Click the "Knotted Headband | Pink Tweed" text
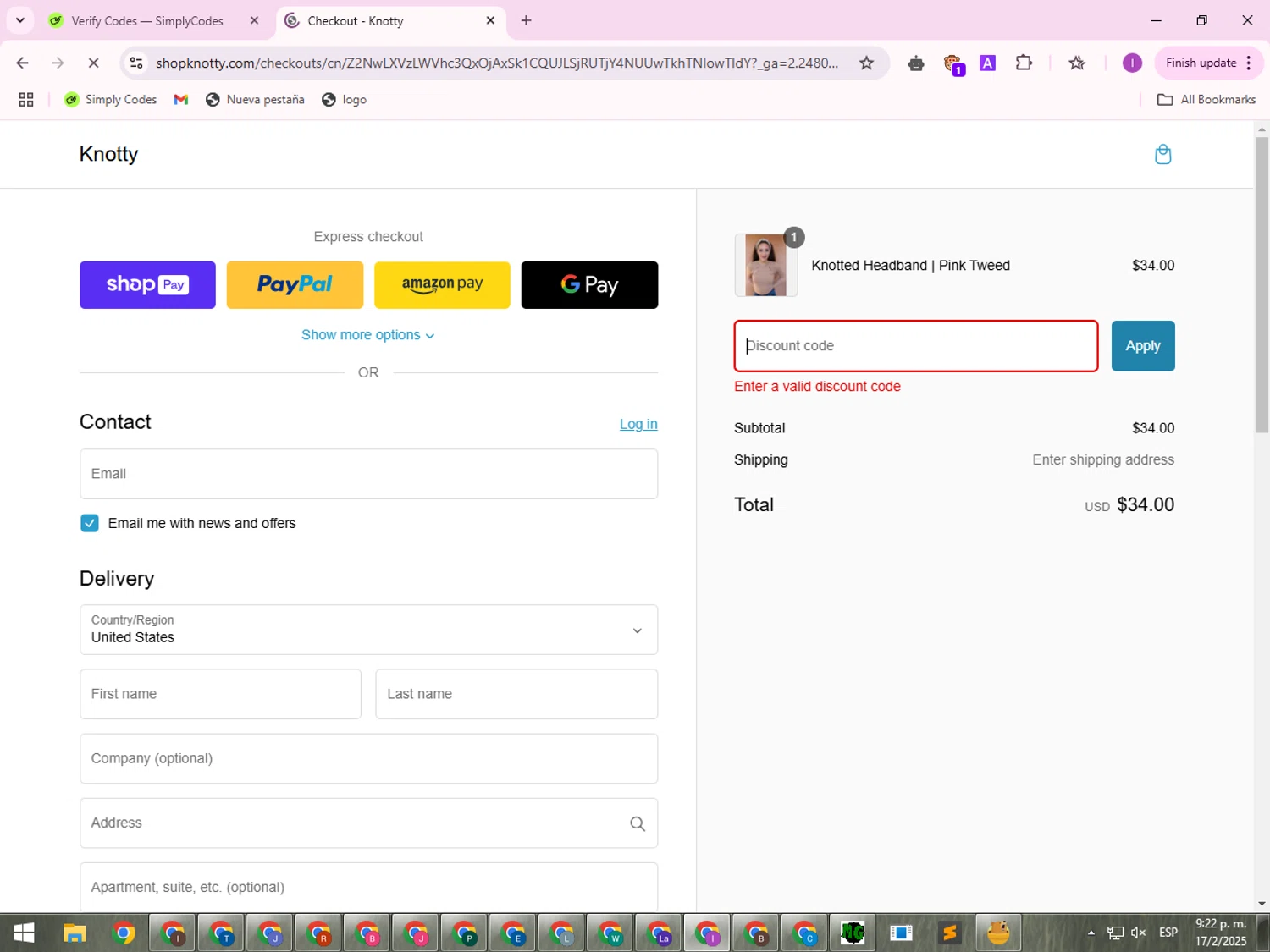The image size is (1270, 952). [x=910, y=265]
